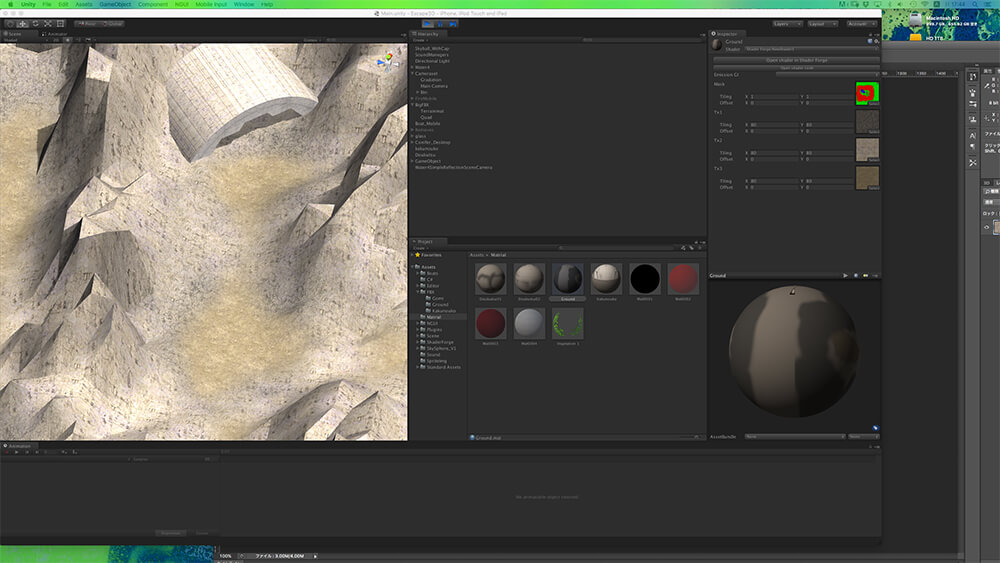The width and height of the screenshot is (1000, 563).
Task: Click Open shader in Shader Forge button
Action: pos(796,60)
